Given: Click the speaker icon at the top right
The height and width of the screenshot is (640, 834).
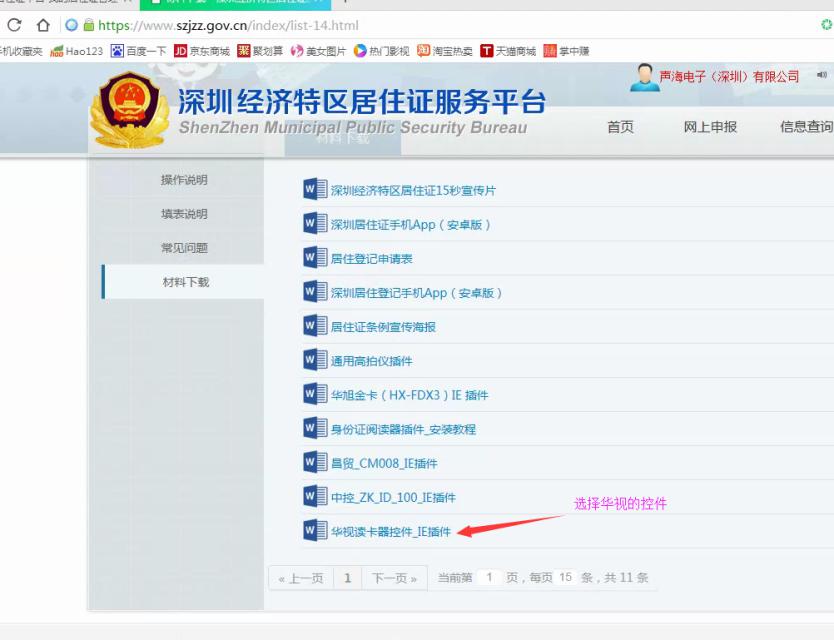Looking at the screenshot, I should (x=822, y=76).
